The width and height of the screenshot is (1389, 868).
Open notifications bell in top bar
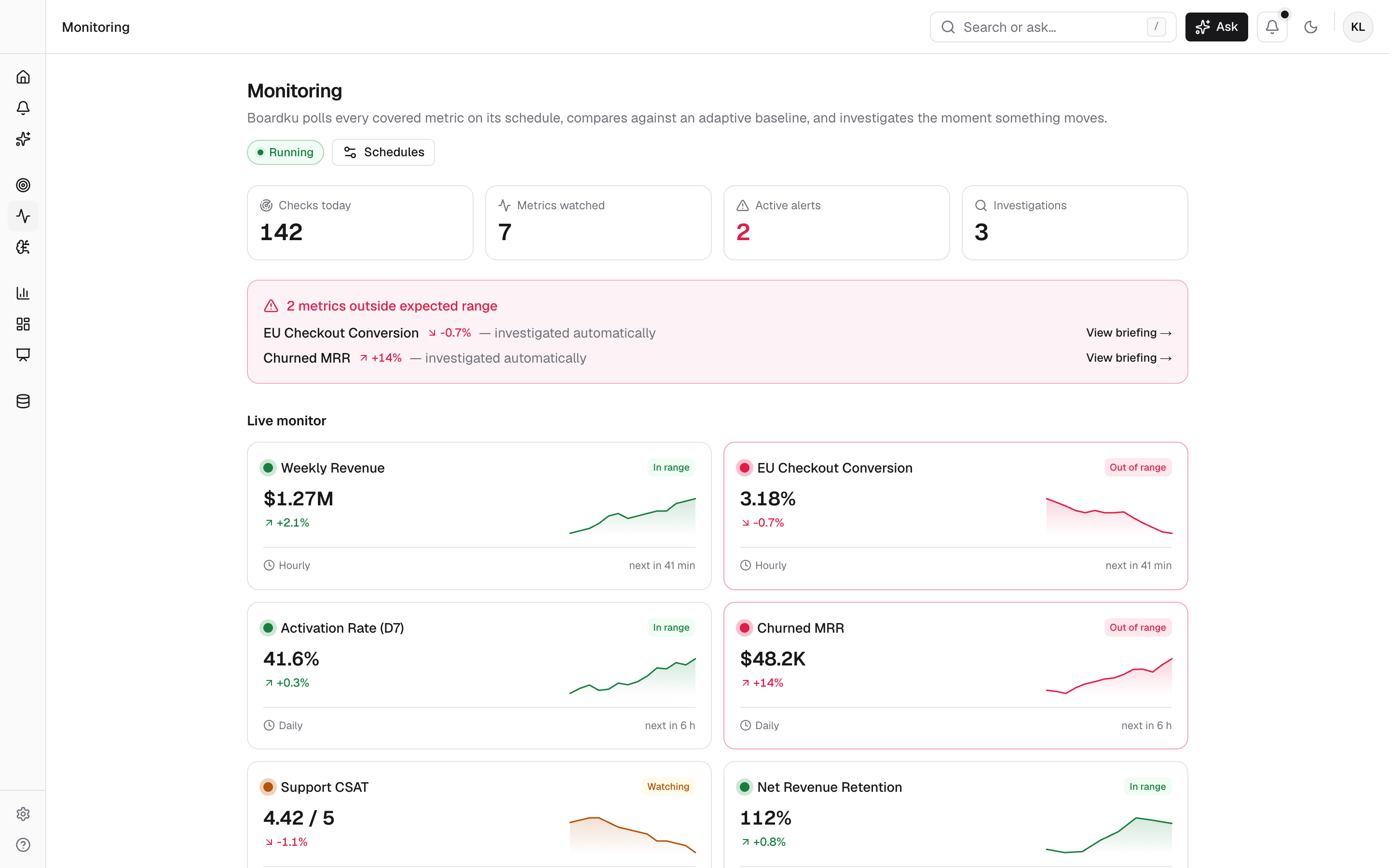coord(1272,27)
